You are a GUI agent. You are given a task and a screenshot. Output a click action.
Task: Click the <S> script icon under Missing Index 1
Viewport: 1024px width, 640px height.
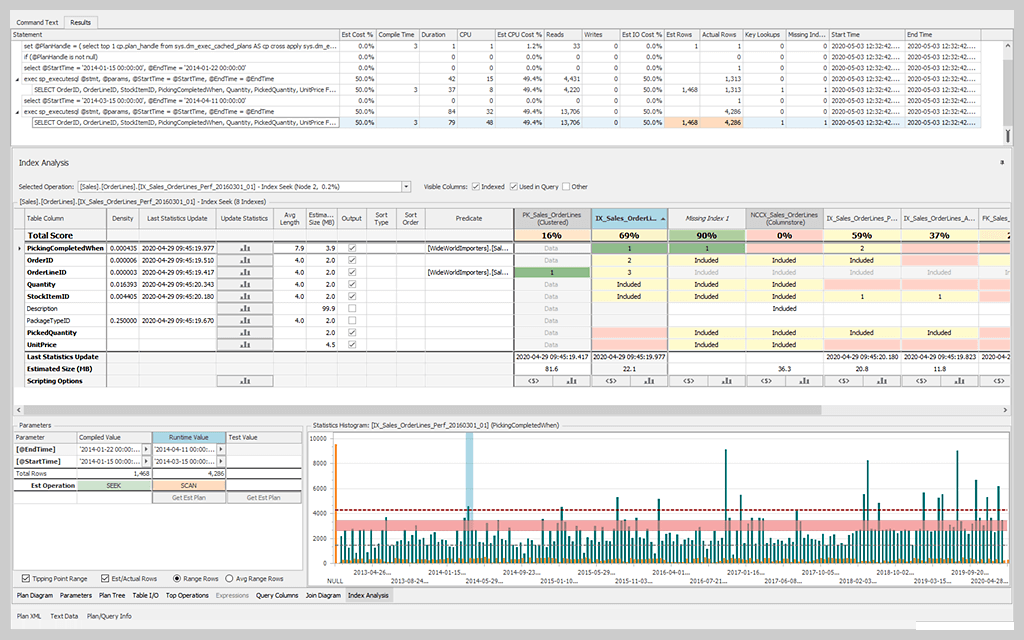[687, 380]
